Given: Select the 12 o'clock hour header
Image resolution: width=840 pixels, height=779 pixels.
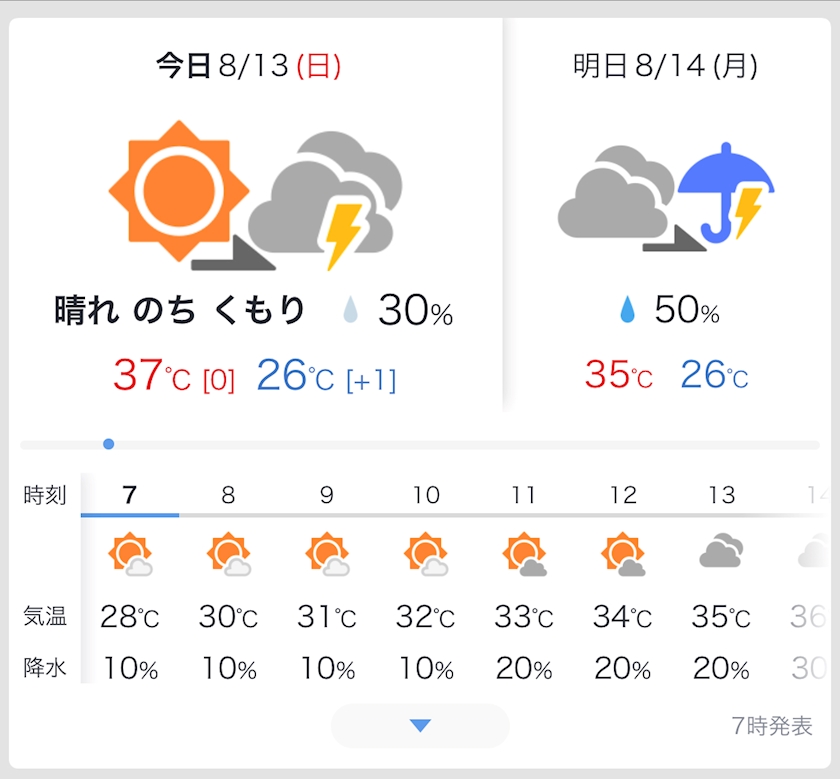Looking at the screenshot, I should tap(623, 495).
